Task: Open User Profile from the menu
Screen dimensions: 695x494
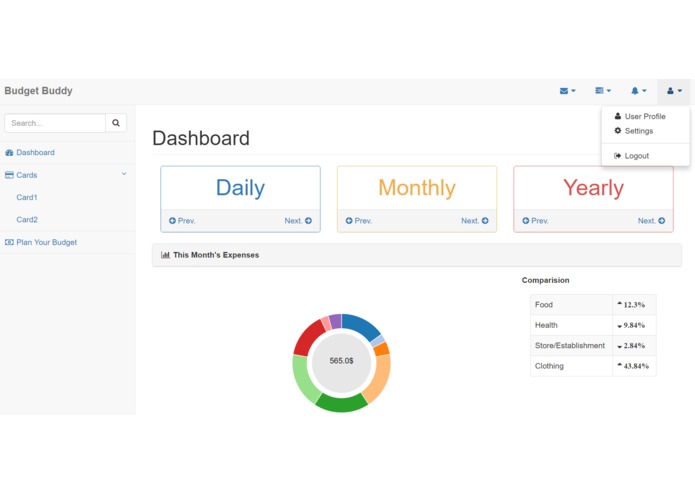Action: coord(645,117)
